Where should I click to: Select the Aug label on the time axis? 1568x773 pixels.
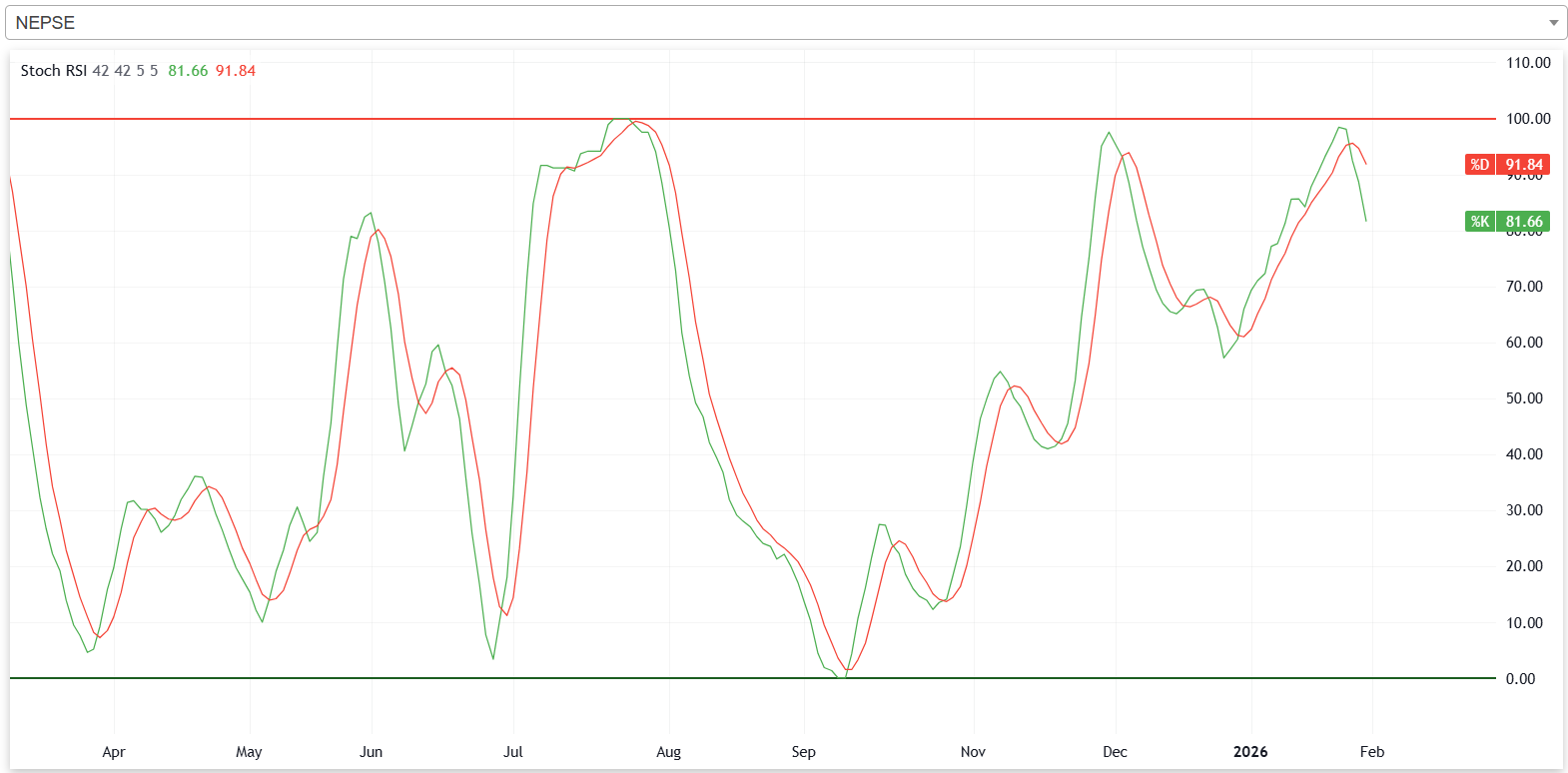668,752
